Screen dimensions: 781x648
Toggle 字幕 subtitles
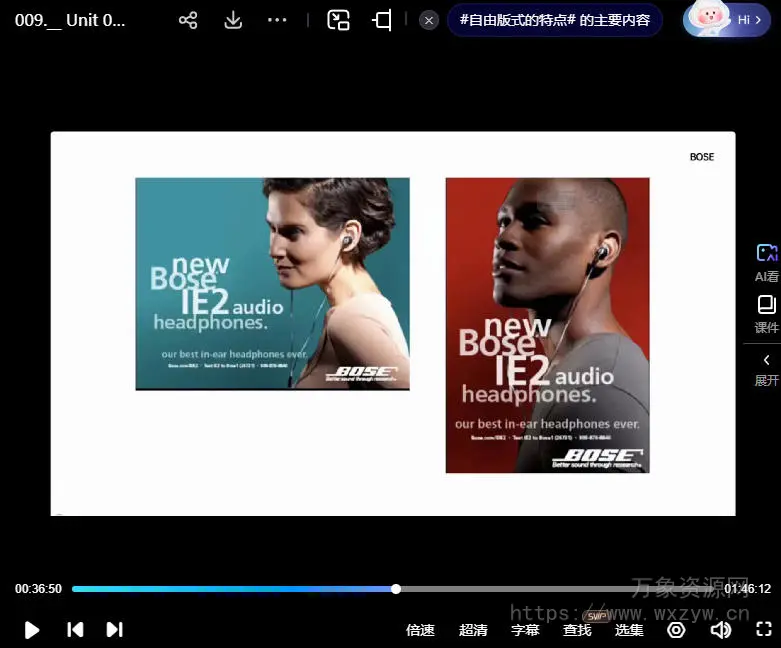[525, 630]
